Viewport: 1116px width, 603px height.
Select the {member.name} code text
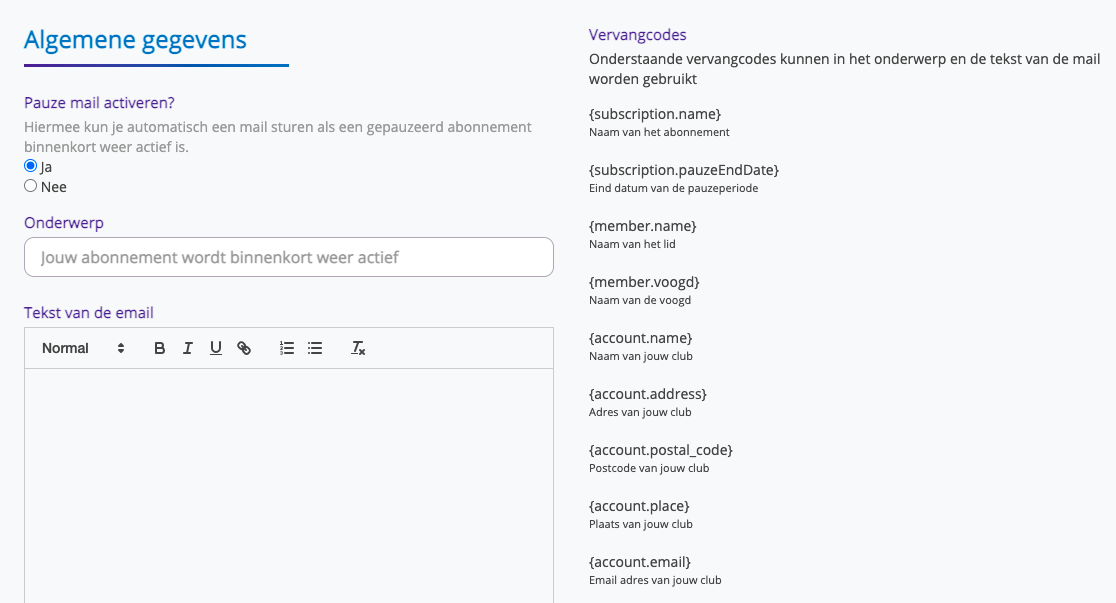643,226
